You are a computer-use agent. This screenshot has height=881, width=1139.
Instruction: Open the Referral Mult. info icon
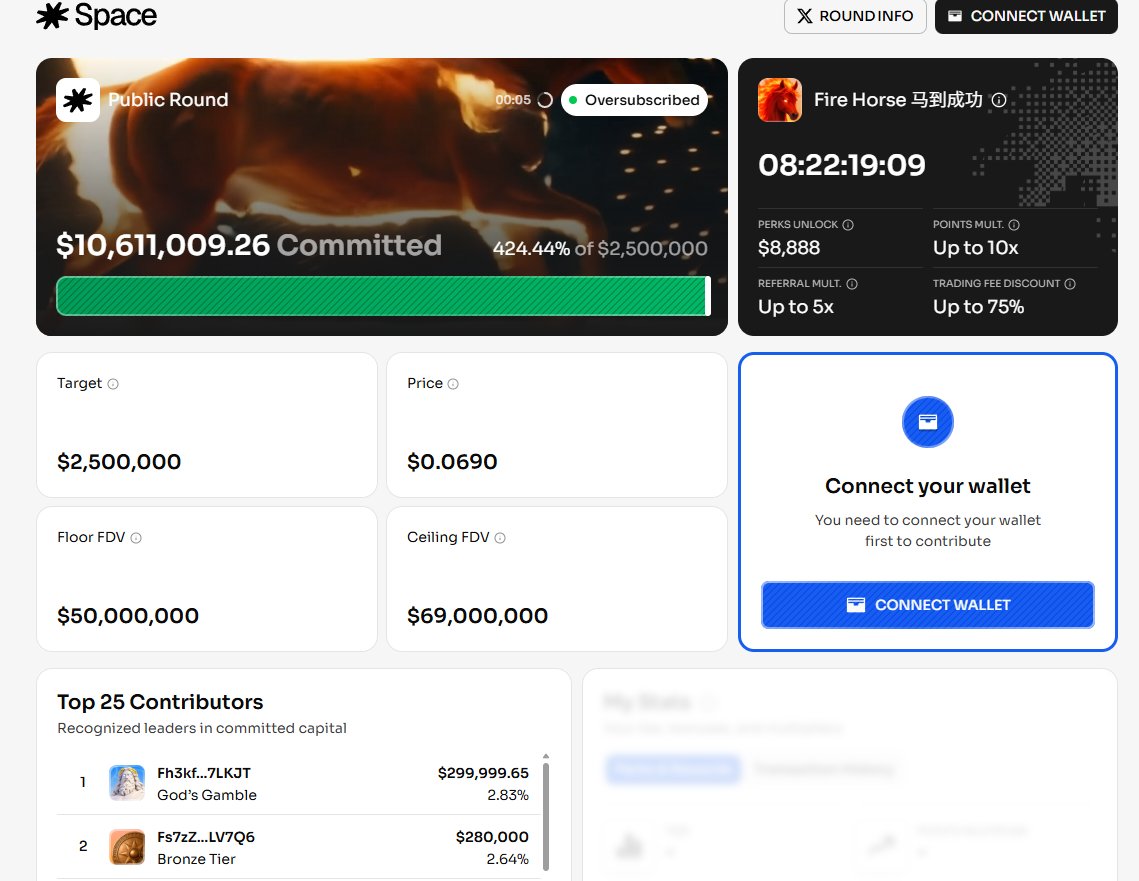852,284
